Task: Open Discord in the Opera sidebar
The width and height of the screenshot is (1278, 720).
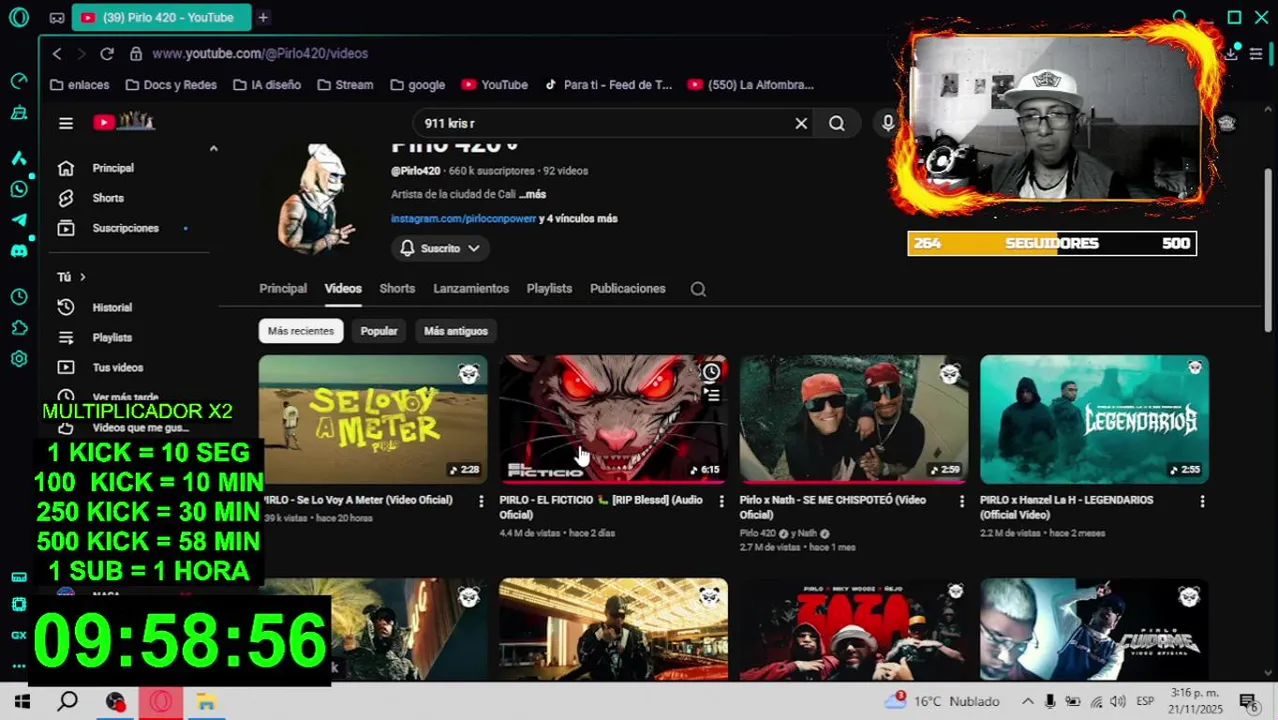Action: [x=18, y=251]
